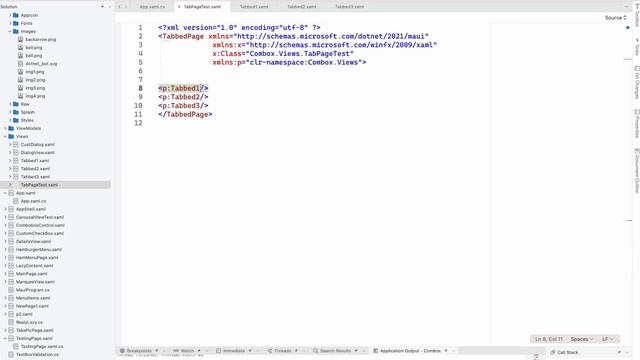
Task: Open the Search Results pad
Action: [x=335, y=351]
